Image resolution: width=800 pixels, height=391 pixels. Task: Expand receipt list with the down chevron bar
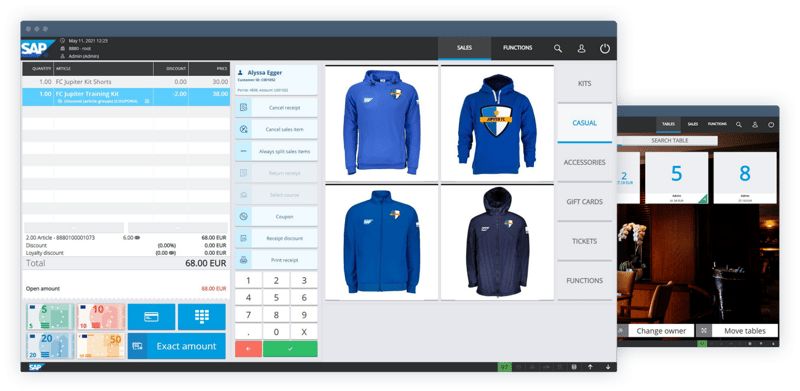[x=178, y=228]
